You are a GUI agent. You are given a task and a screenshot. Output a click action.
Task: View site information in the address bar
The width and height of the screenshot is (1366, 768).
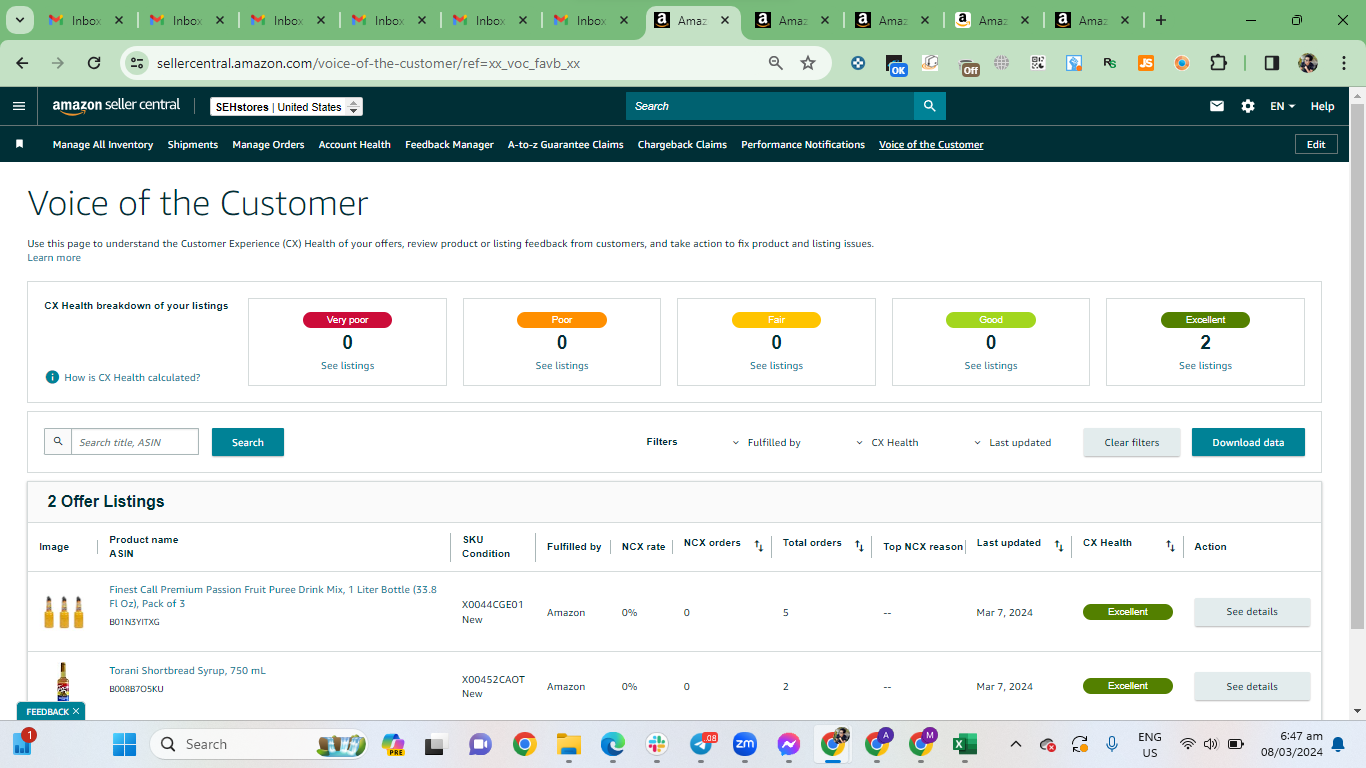pos(137,63)
